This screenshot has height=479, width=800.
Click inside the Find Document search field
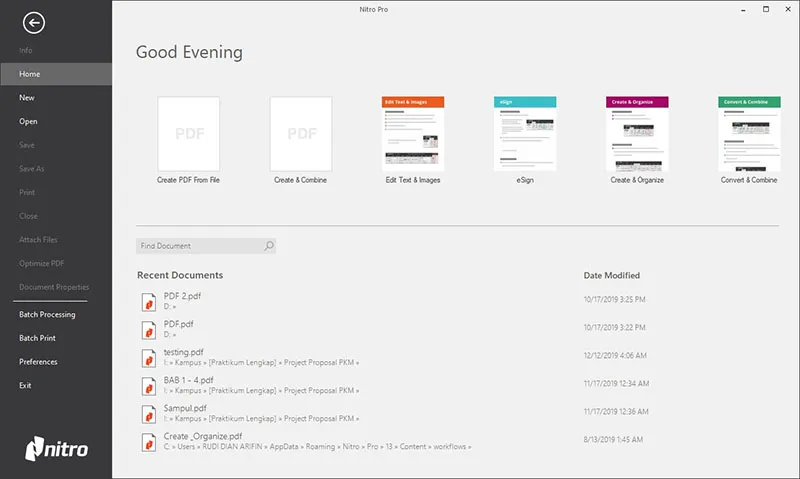[x=198, y=246]
